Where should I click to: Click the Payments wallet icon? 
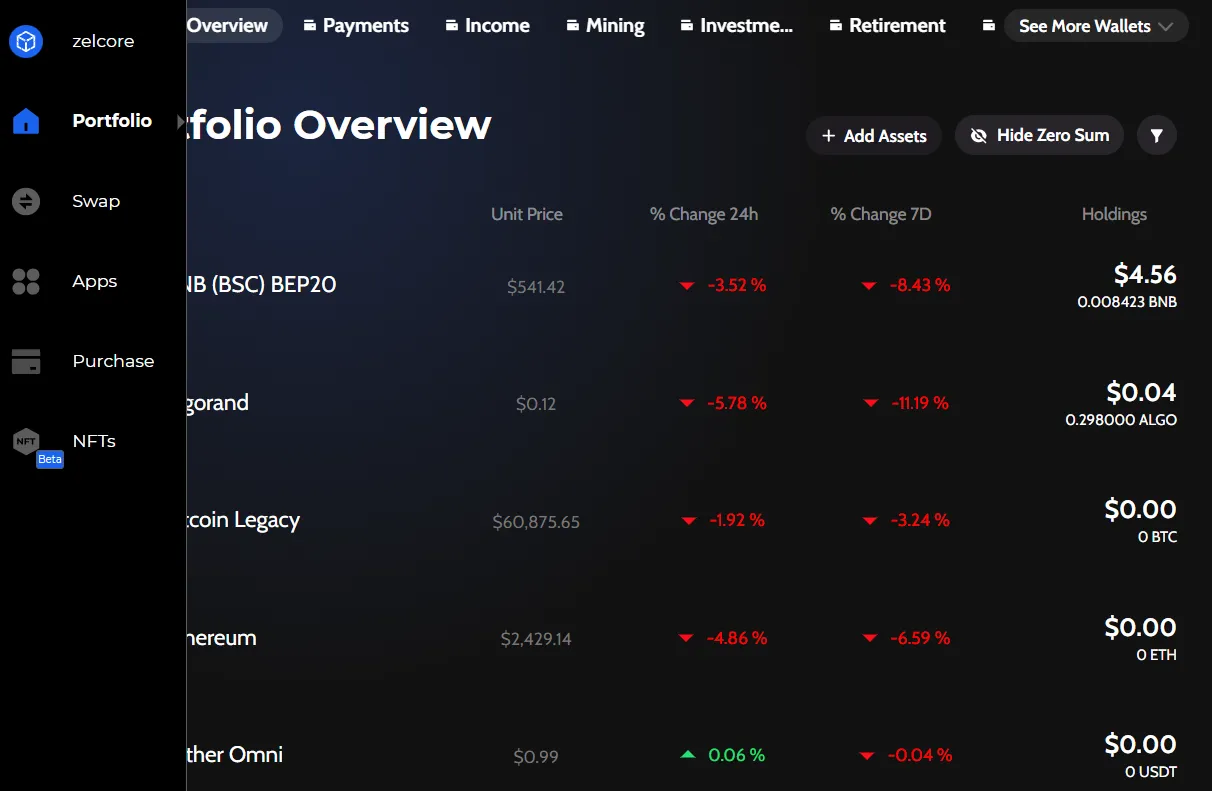click(311, 25)
